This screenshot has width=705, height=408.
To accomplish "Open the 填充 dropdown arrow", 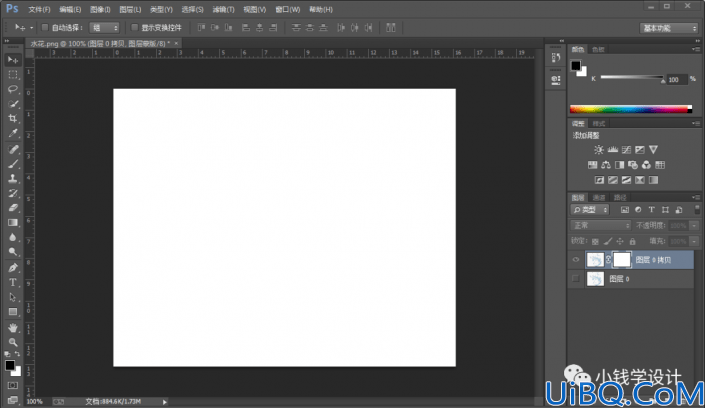I will [695, 242].
